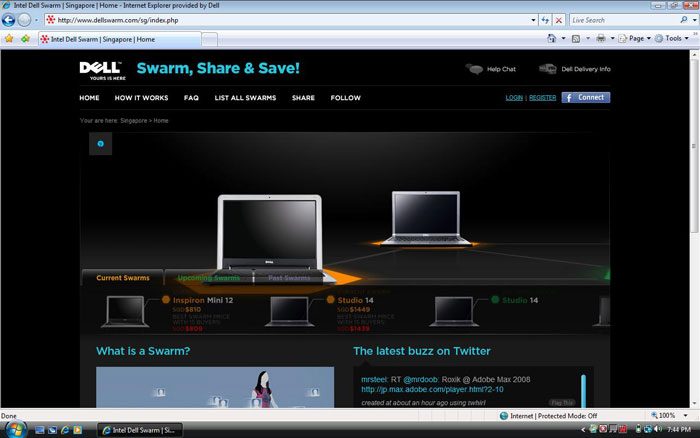Open a new blank browser tab
The width and height of the screenshot is (700, 438).
click(x=209, y=40)
